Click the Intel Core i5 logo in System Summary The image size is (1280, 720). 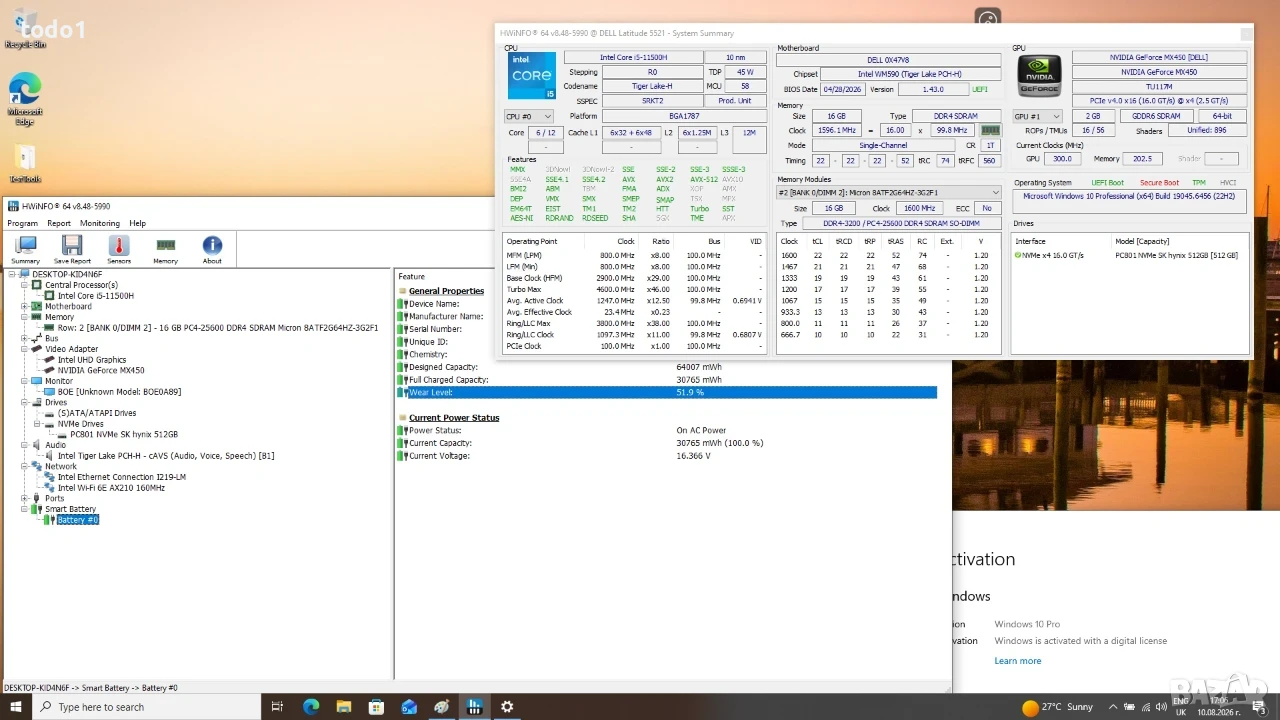click(532, 75)
